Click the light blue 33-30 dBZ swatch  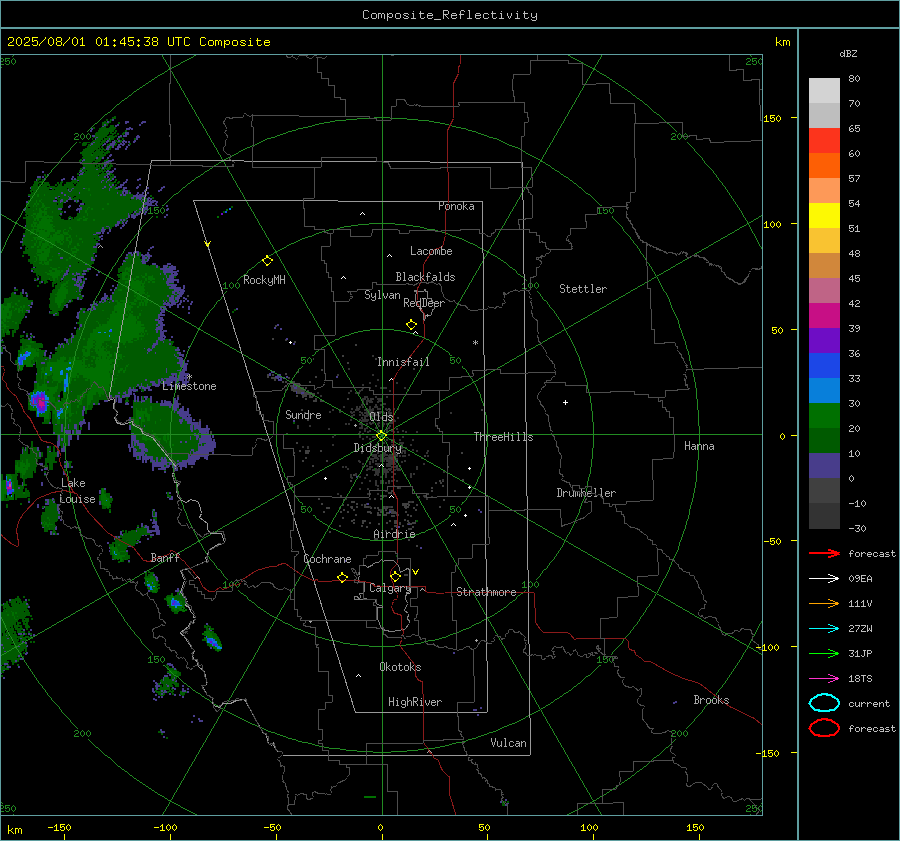pos(824,390)
